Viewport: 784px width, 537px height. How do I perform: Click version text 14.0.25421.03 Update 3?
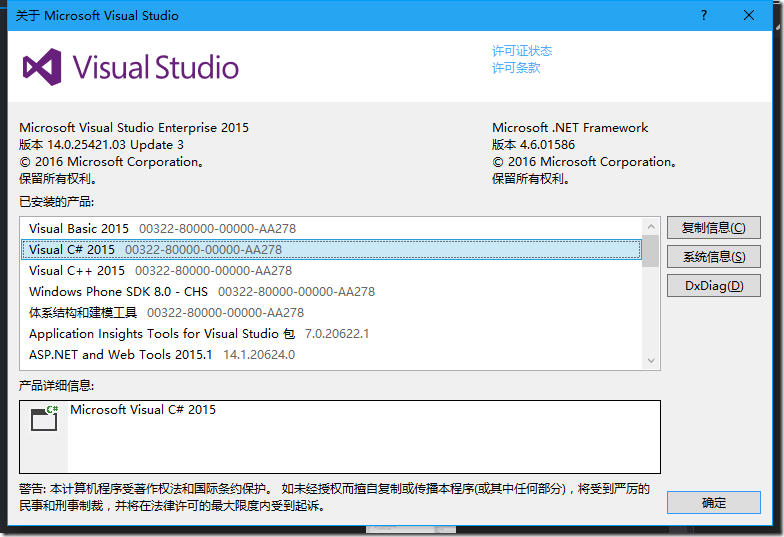(x=101, y=144)
